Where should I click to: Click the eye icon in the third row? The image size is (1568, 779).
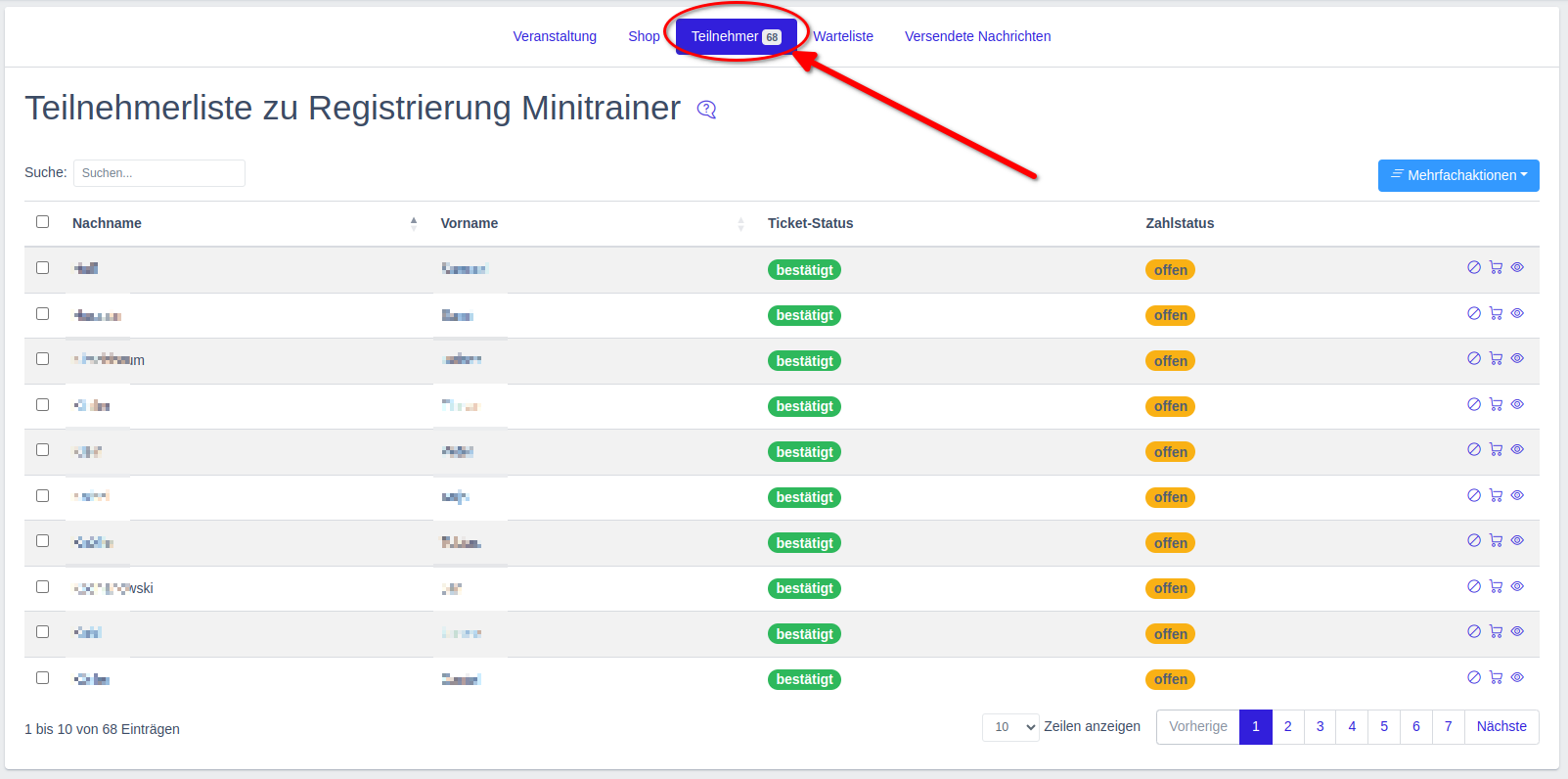pyautogui.click(x=1517, y=358)
